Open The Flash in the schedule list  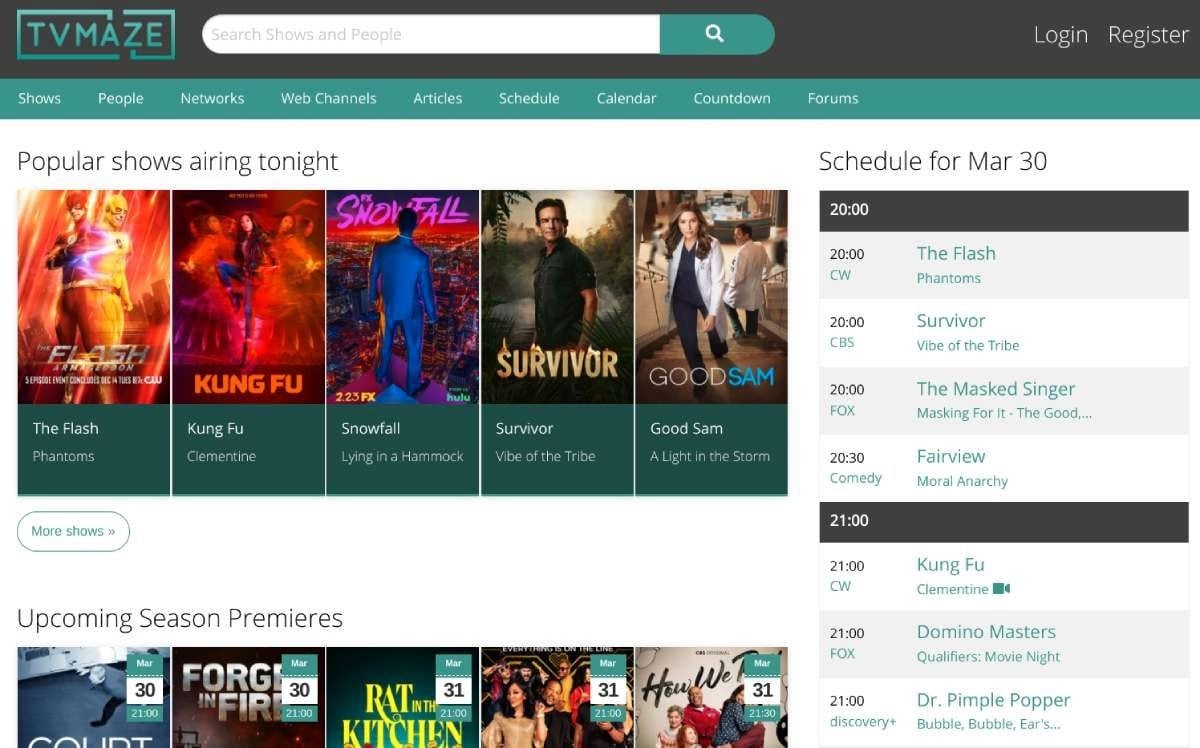pyautogui.click(x=956, y=253)
